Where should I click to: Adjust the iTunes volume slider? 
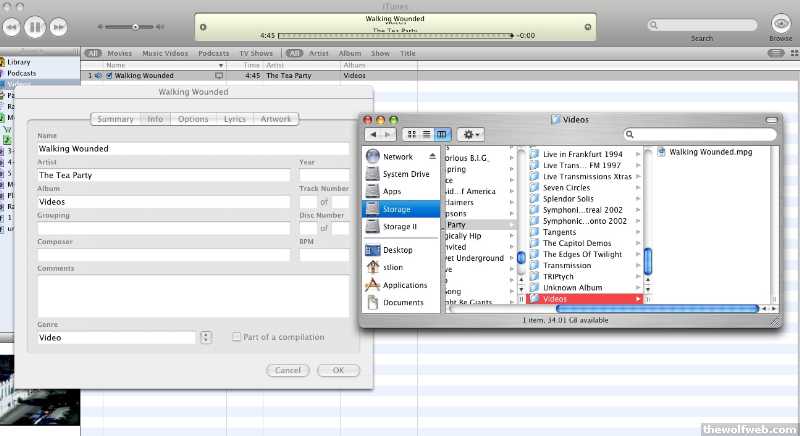click(x=135, y=26)
